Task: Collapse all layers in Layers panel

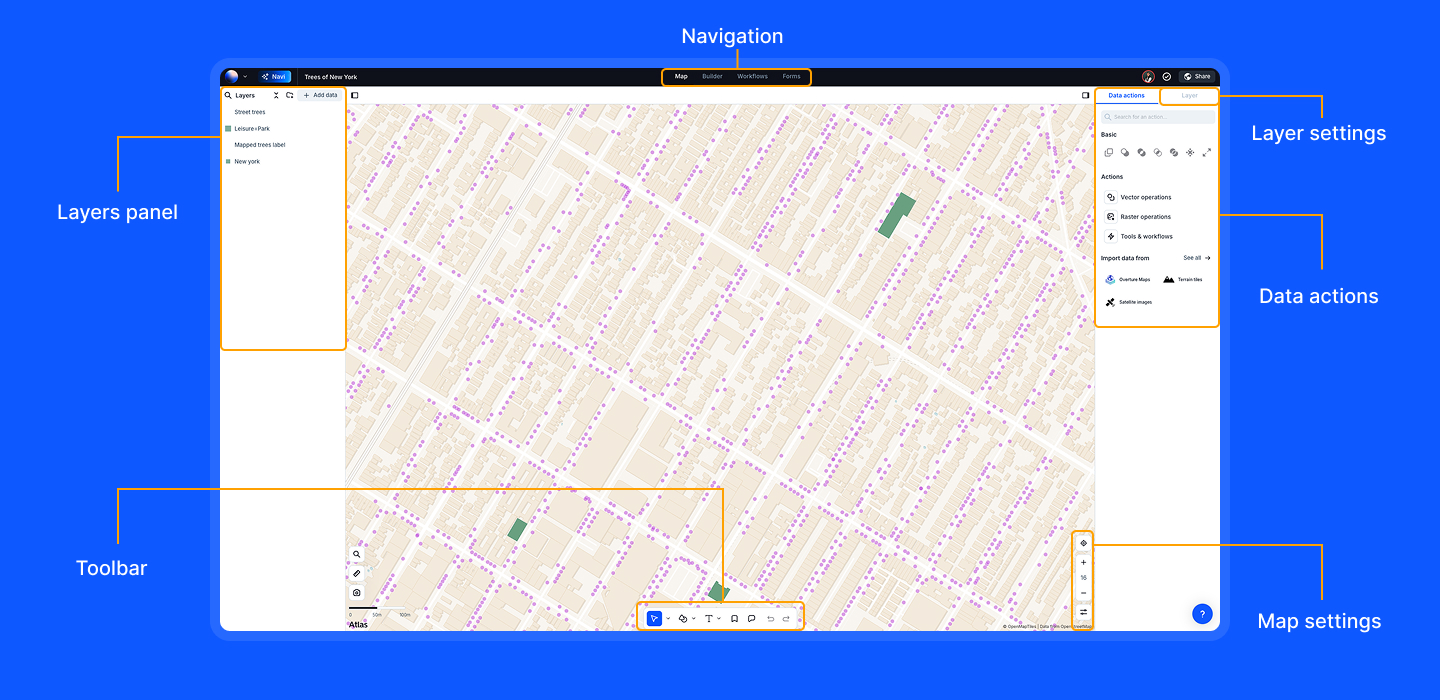Action: click(x=276, y=96)
